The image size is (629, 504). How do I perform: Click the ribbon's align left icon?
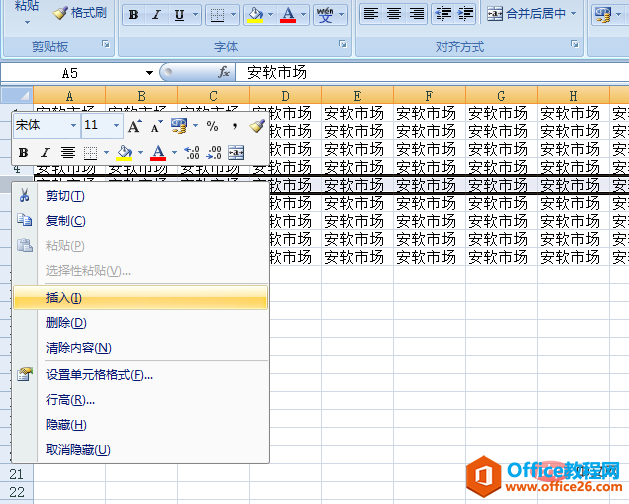click(370, 14)
